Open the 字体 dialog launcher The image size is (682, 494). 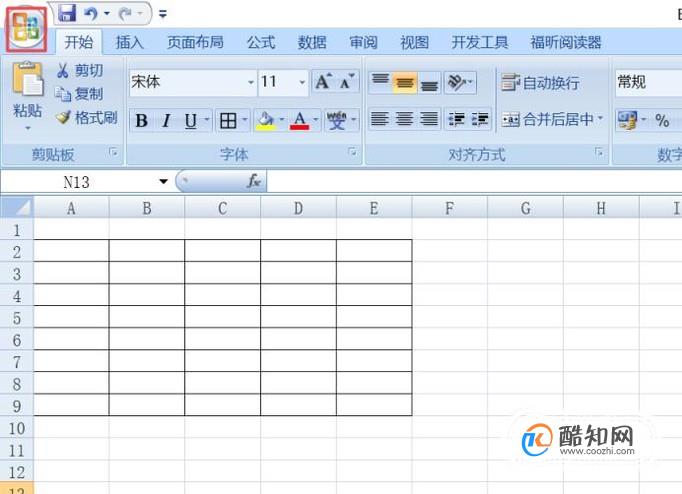tap(353, 152)
